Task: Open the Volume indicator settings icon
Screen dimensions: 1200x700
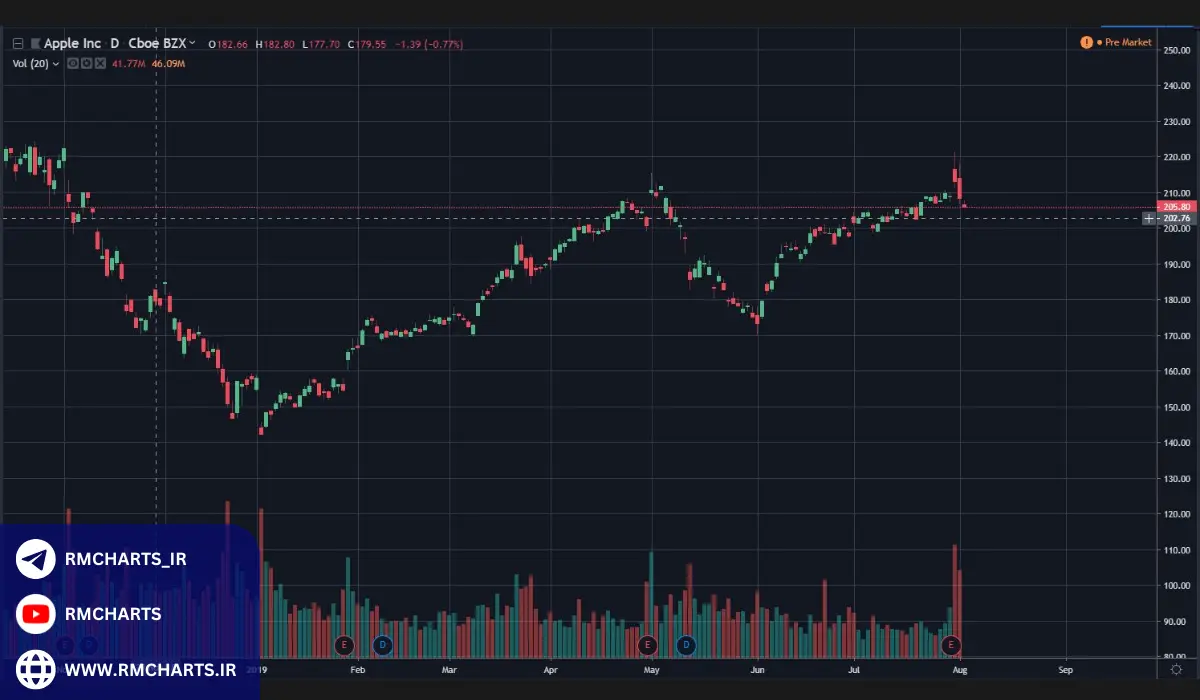Action: 86,64
